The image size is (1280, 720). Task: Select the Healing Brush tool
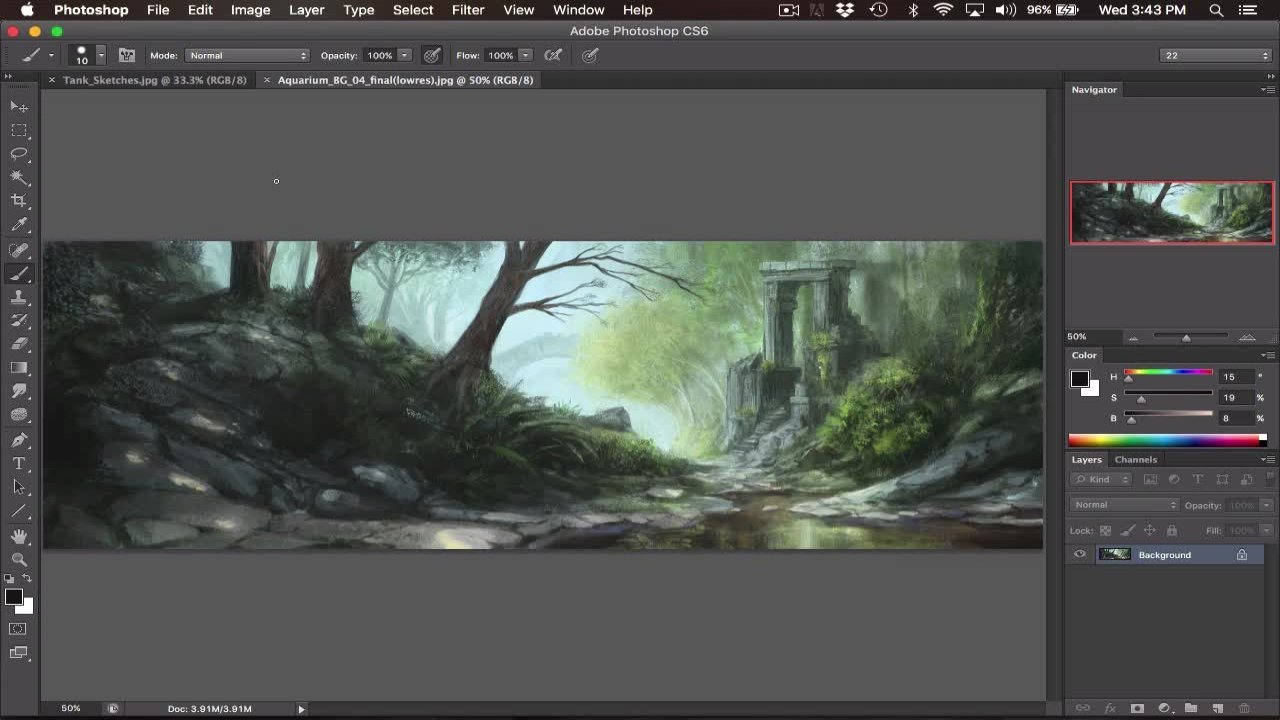pos(19,250)
